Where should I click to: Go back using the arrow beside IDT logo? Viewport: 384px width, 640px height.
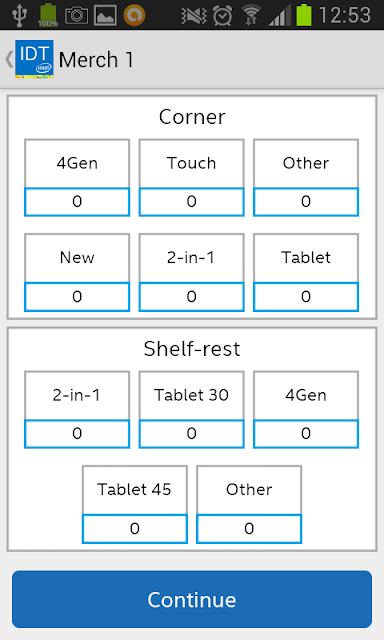click(x=9, y=59)
